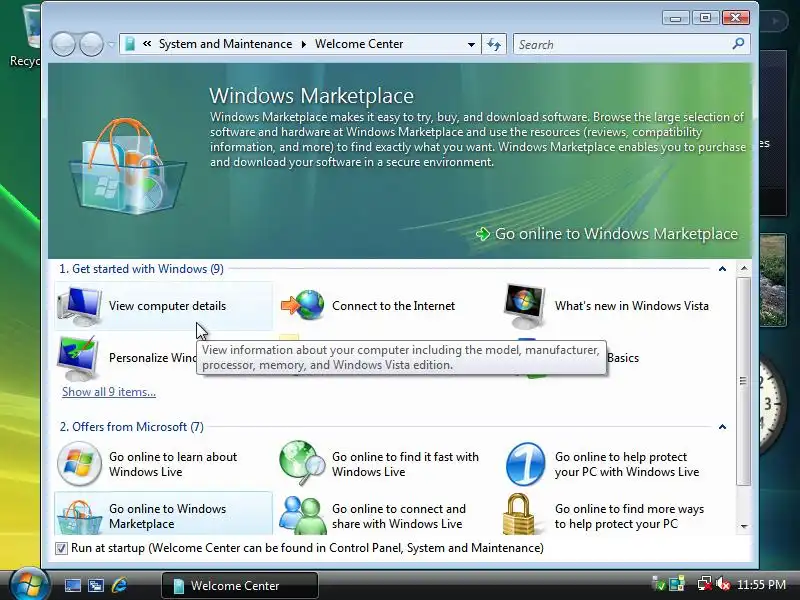Click the magnifier search icon
Image resolution: width=800 pixels, height=600 pixels.
tap(738, 44)
